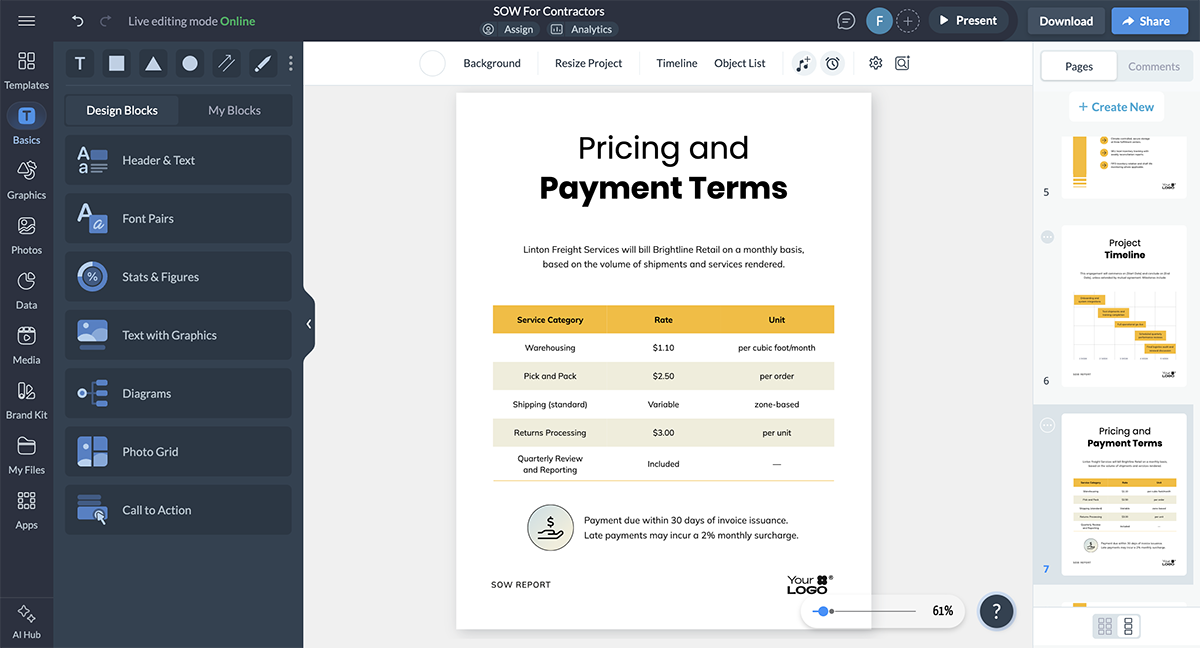The image size is (1200, 648).
Task: Select the Project Timeline page thumbnail
Action: click(1124, 305)
